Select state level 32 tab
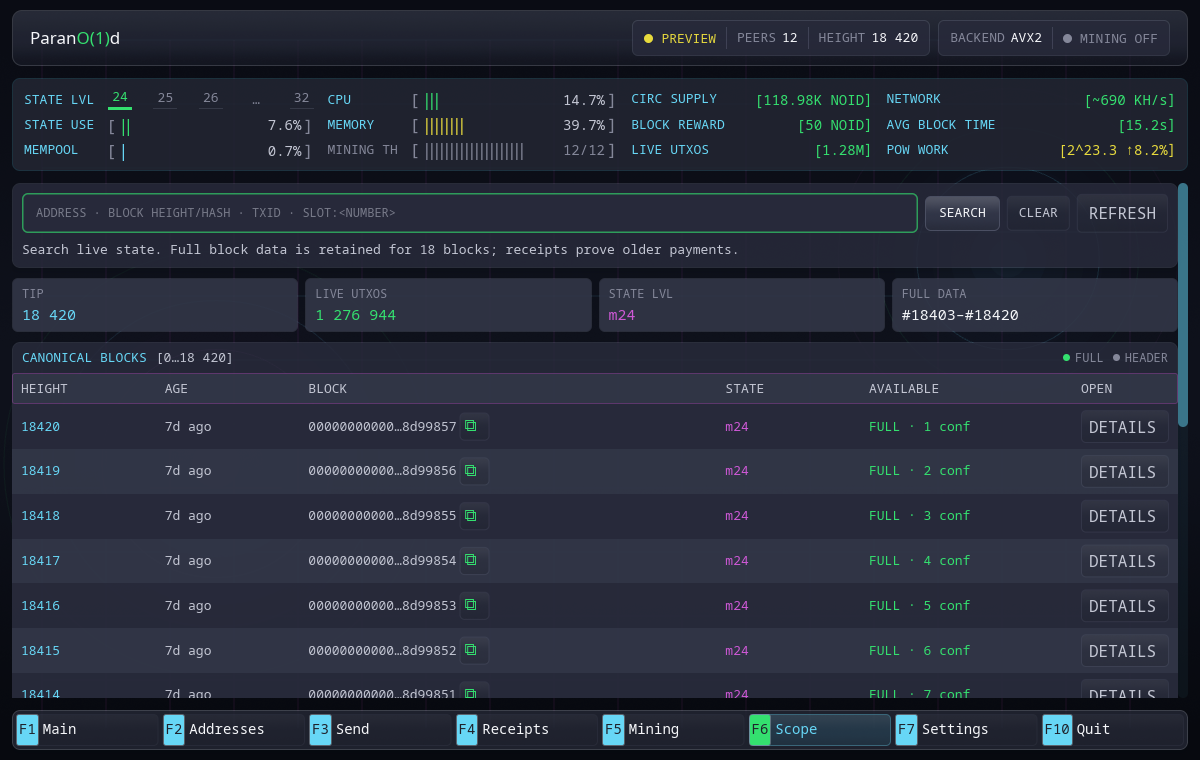This screenshot has height=760, width=1200. click(x=301, y=98)
